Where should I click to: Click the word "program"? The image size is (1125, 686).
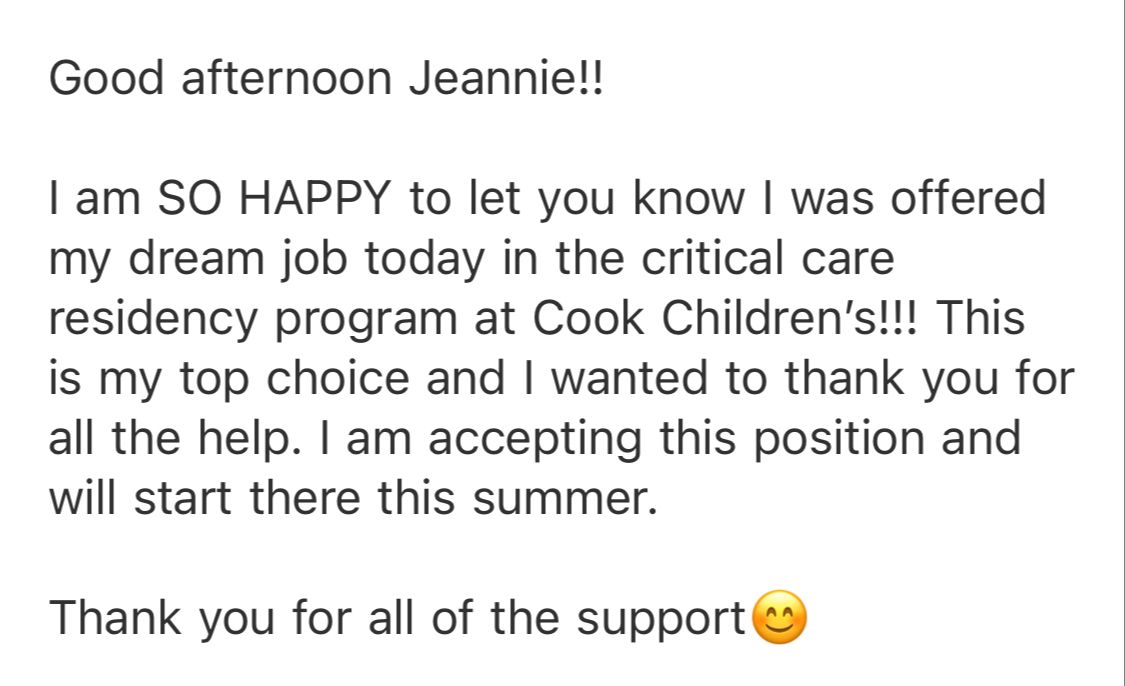click(366, 321)
